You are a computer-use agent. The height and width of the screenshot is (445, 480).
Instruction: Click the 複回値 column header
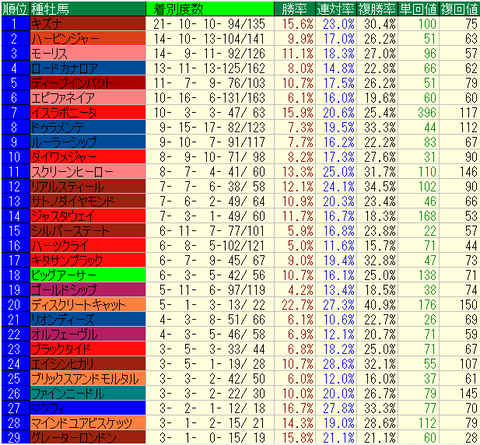[459, 9]
